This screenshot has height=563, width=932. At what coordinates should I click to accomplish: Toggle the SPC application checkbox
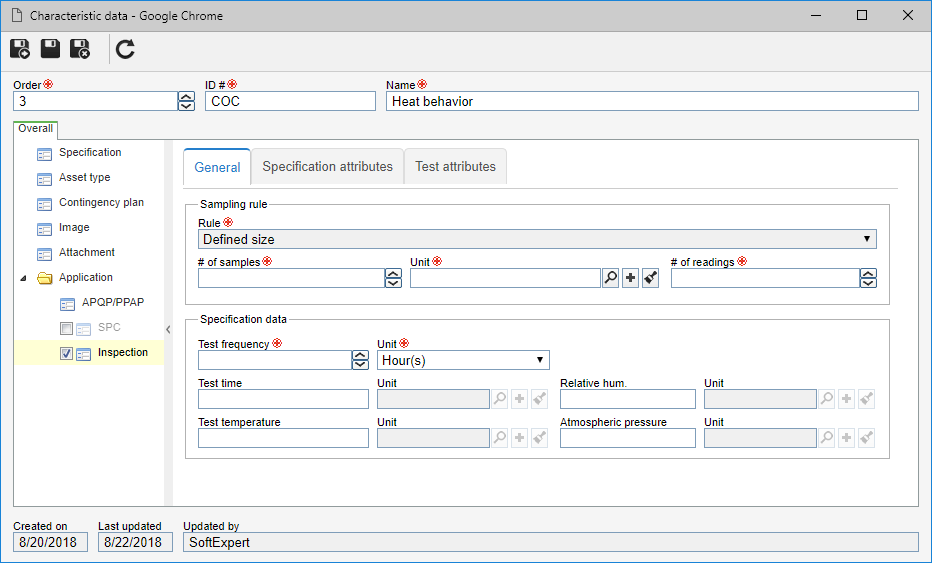[x=67, y=328]
